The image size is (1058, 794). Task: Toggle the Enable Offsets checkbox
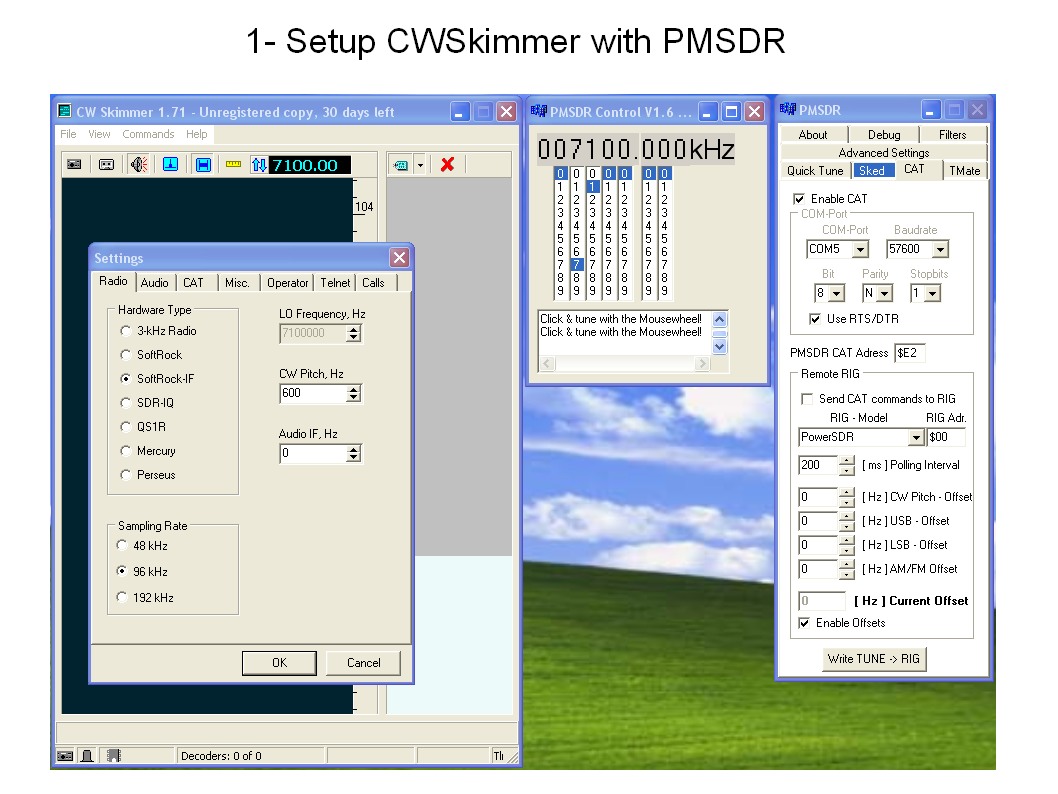point(804,623)
